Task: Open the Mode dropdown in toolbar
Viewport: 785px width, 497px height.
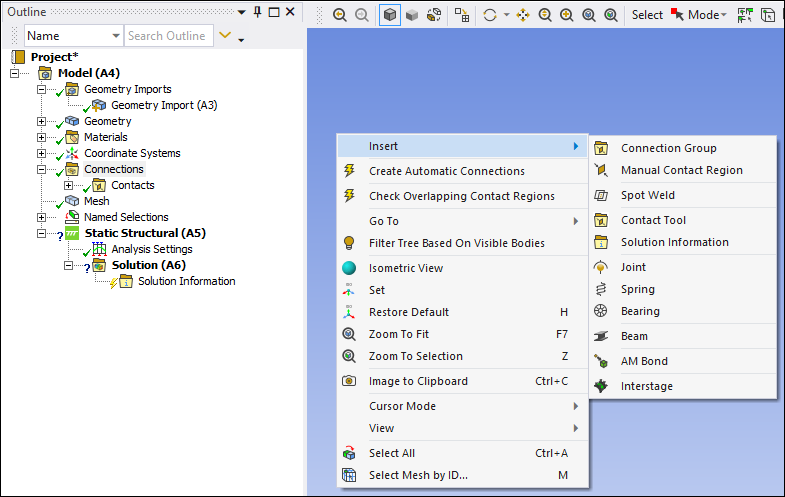Action: click(x=704, y=15)
